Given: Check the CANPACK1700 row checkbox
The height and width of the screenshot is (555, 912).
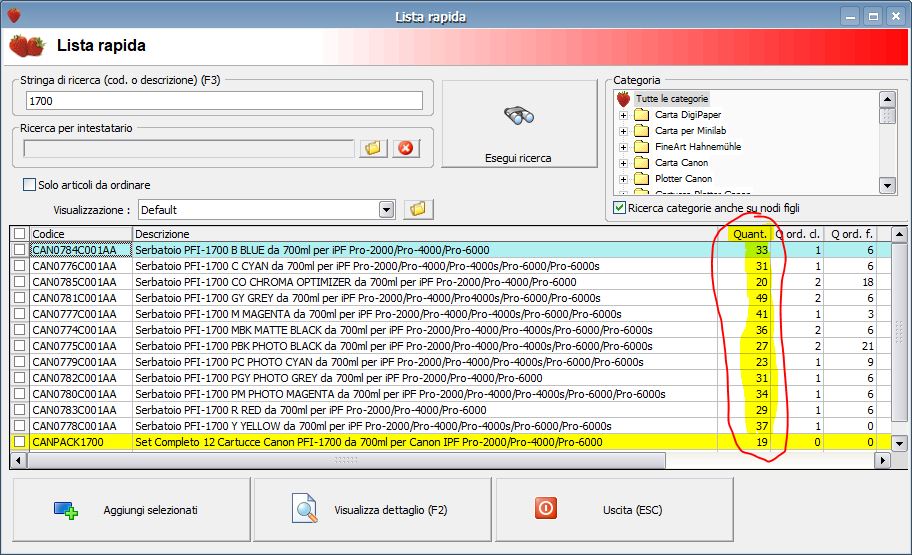Looking at the screenshot, I should (20, 442).
